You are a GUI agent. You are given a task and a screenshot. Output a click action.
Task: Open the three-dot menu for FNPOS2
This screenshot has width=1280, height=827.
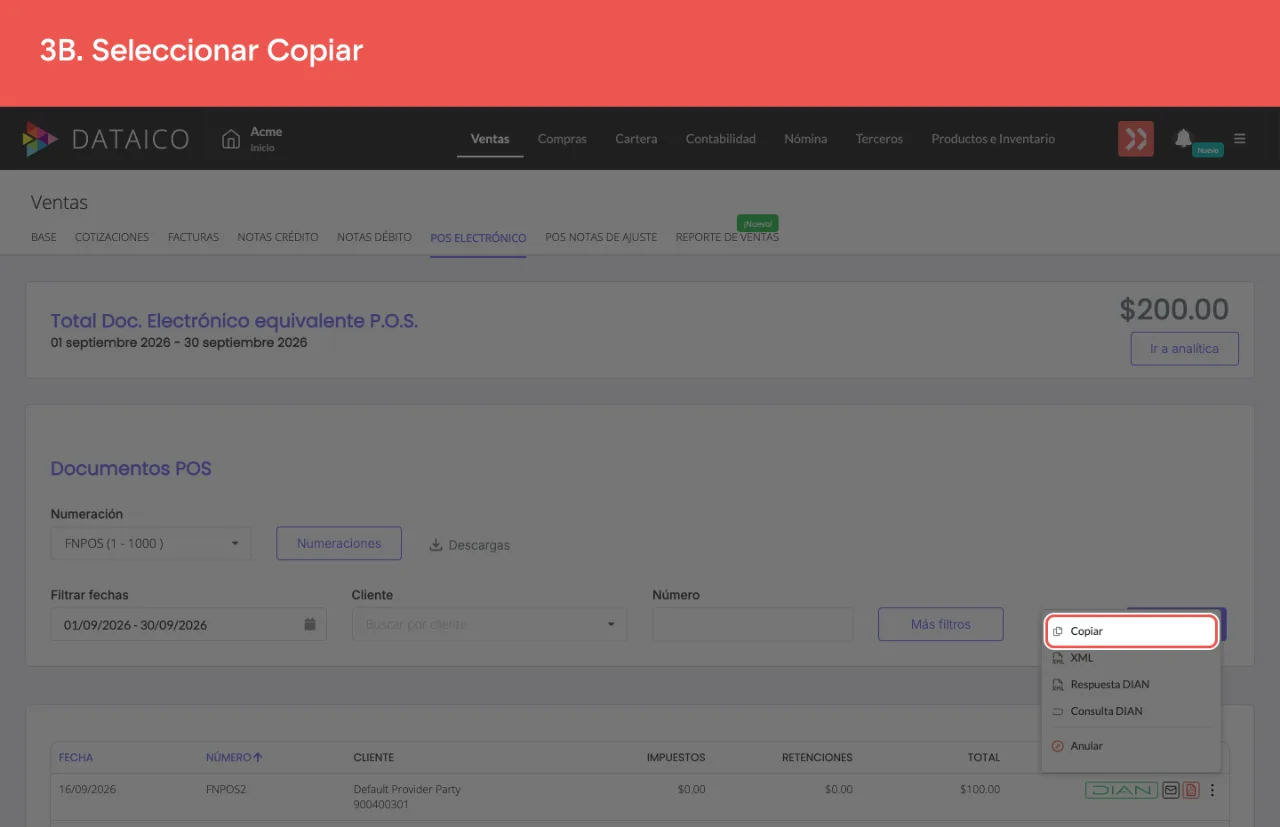[x=1212, y=790]
